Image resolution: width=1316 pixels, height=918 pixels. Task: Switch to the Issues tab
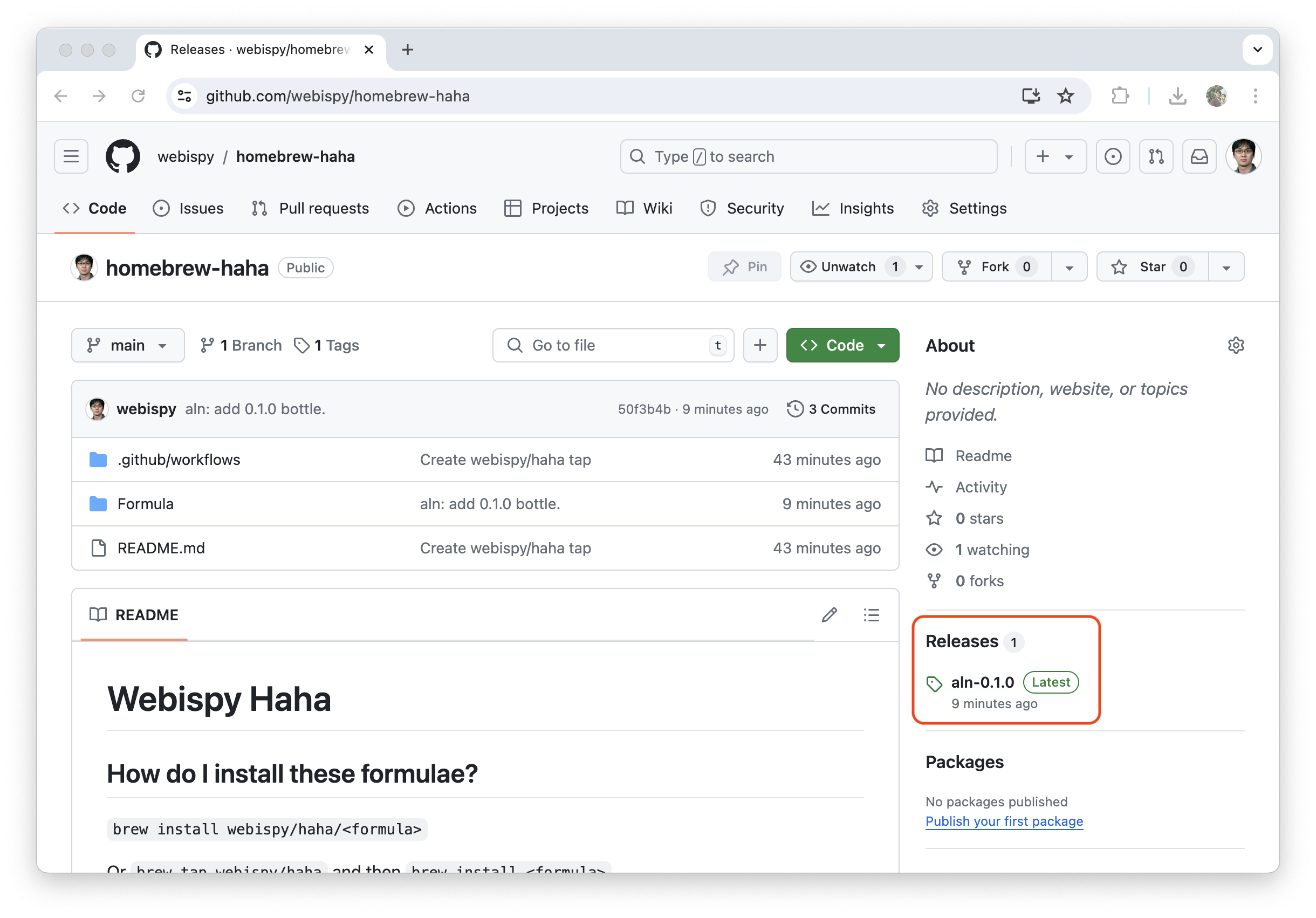188,209
